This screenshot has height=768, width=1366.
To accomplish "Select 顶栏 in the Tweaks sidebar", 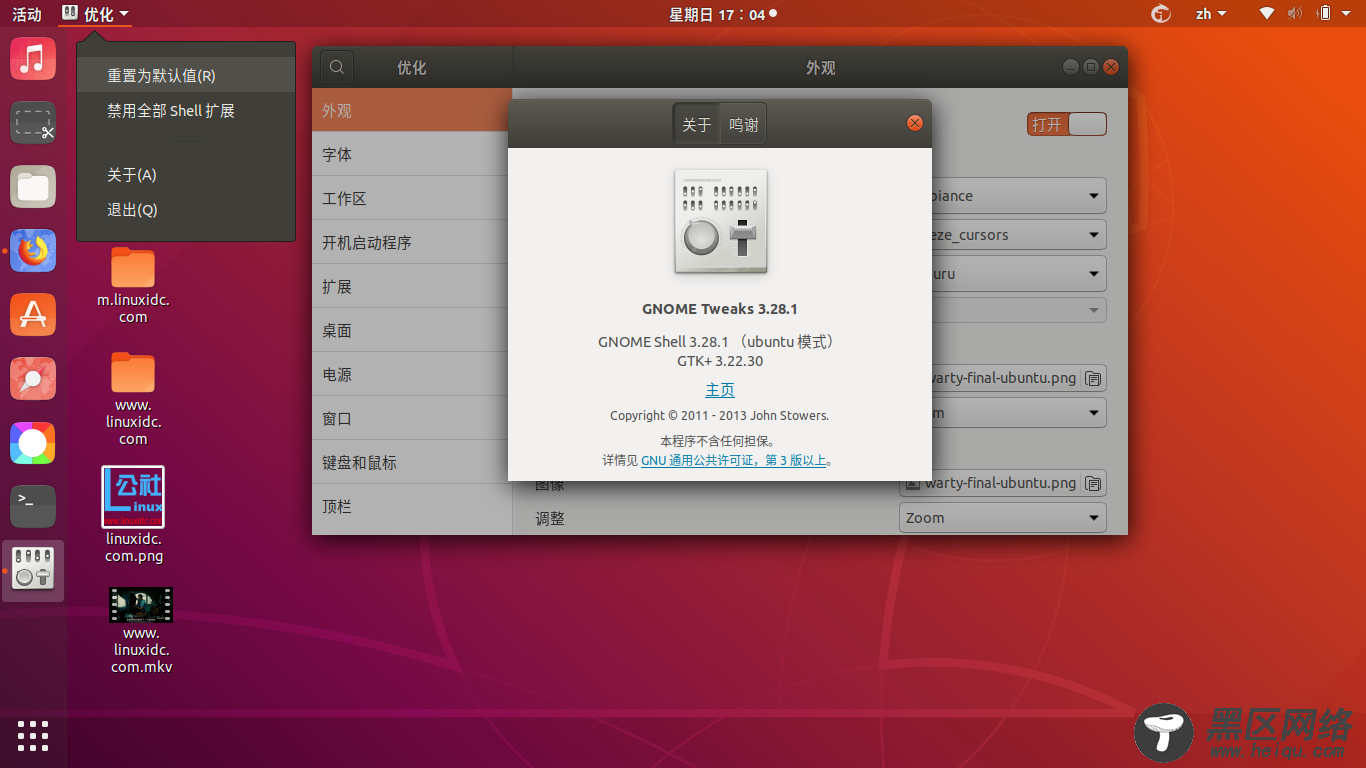I will pyautogui.click(x=412, y=506).
